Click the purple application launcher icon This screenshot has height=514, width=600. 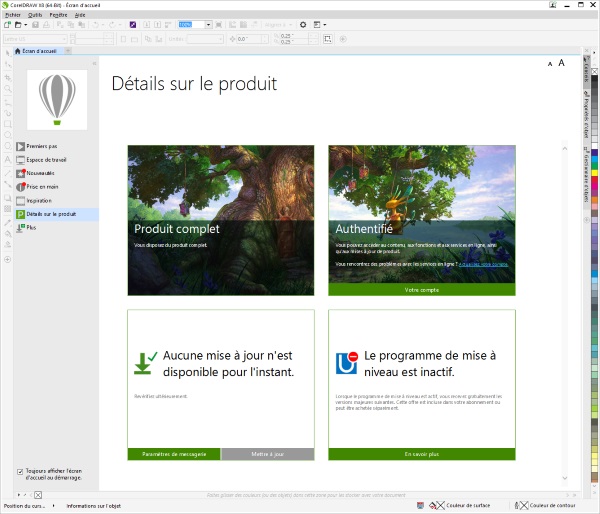[133, 24]
